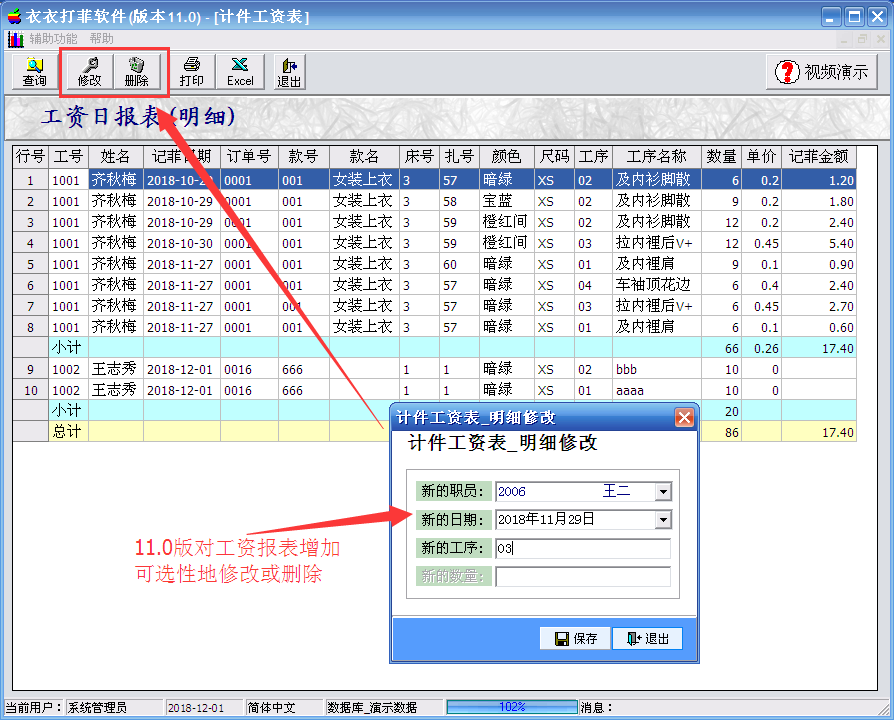Viewport: 894px width, 720px height.
Task: Click the 退出 button in the dialog
Action: click(646, 639)
